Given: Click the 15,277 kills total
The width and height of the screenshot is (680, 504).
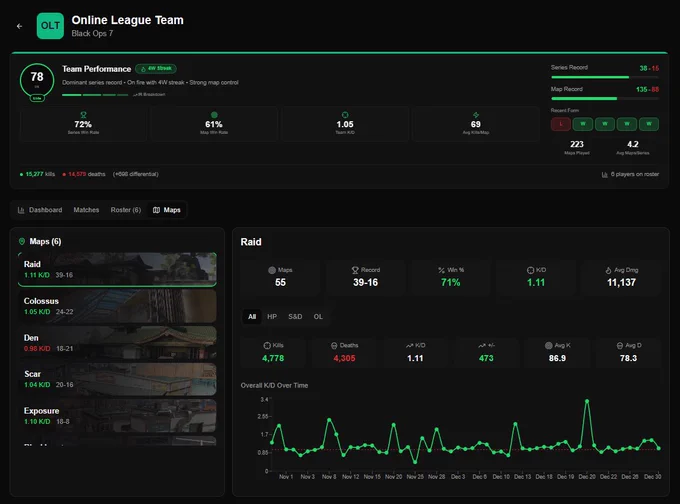Looking at the screenshot, I should pyautogui.click(x=34, y=174).
